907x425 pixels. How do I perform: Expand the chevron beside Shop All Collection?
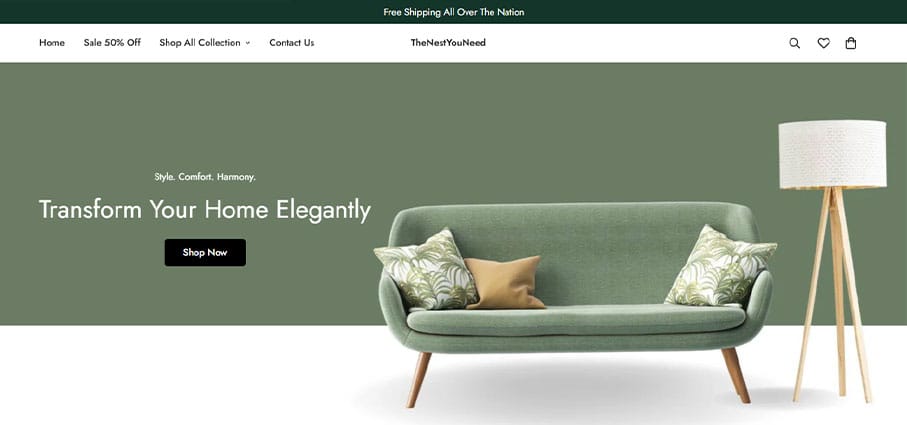point(248,43)
